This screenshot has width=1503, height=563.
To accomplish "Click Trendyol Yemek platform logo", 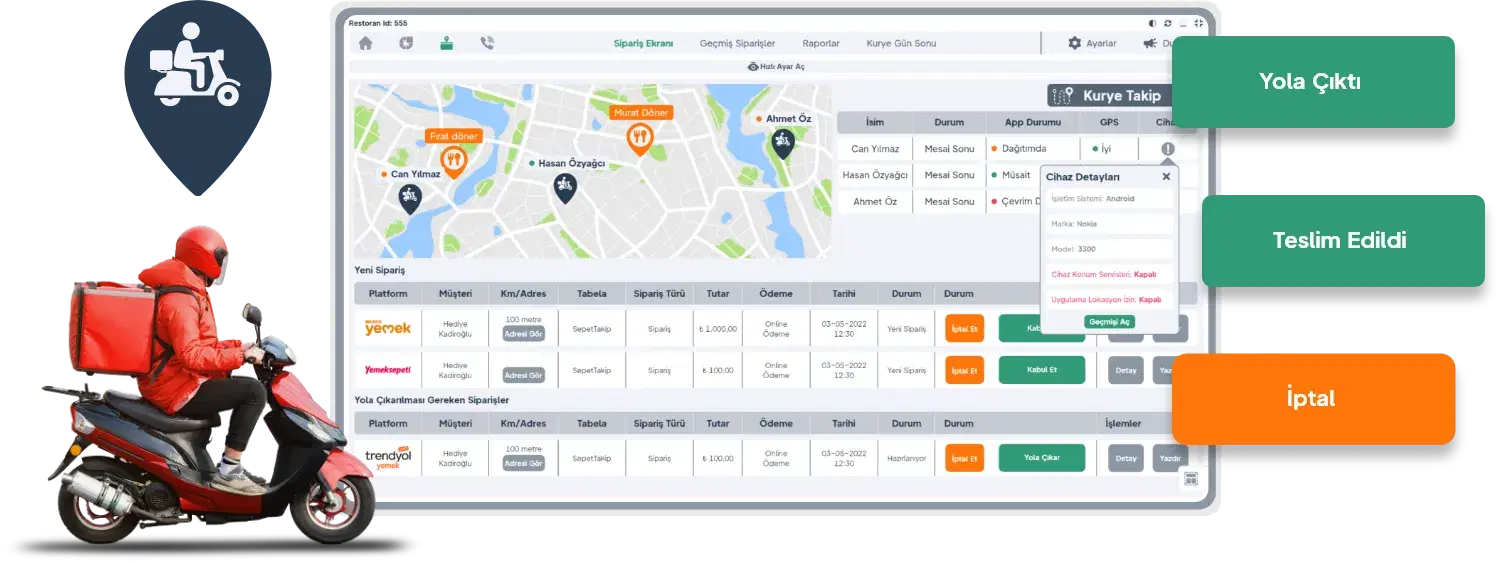I will point(388,458).
